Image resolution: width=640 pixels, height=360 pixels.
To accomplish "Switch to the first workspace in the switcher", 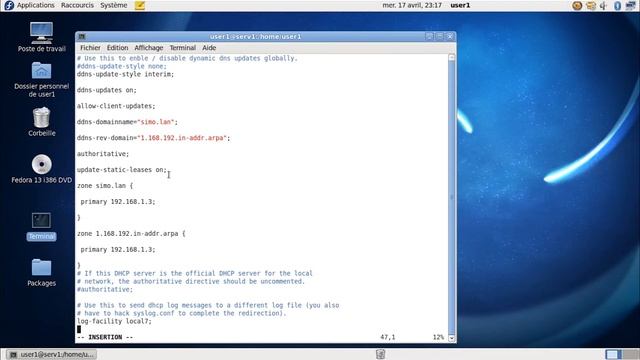I will point(613,354).
